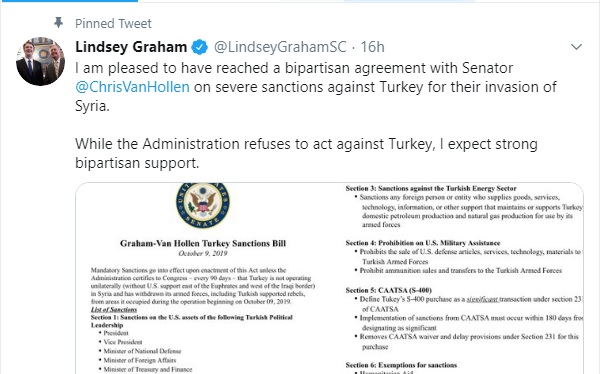Click the blue verified badge checkmark
This screenshot has height=374, width=603.
[x=199, y=47]
